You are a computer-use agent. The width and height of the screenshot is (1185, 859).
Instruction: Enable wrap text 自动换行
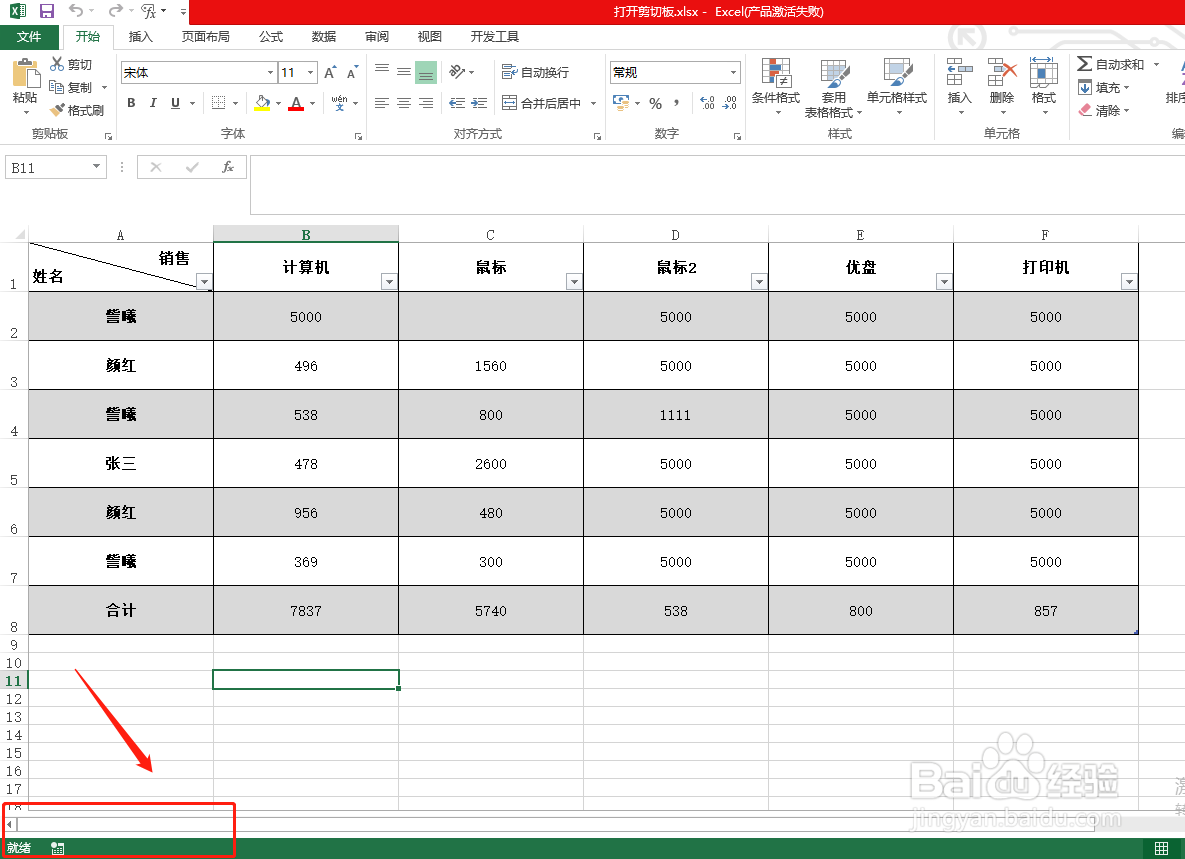(x=535, y=72)
